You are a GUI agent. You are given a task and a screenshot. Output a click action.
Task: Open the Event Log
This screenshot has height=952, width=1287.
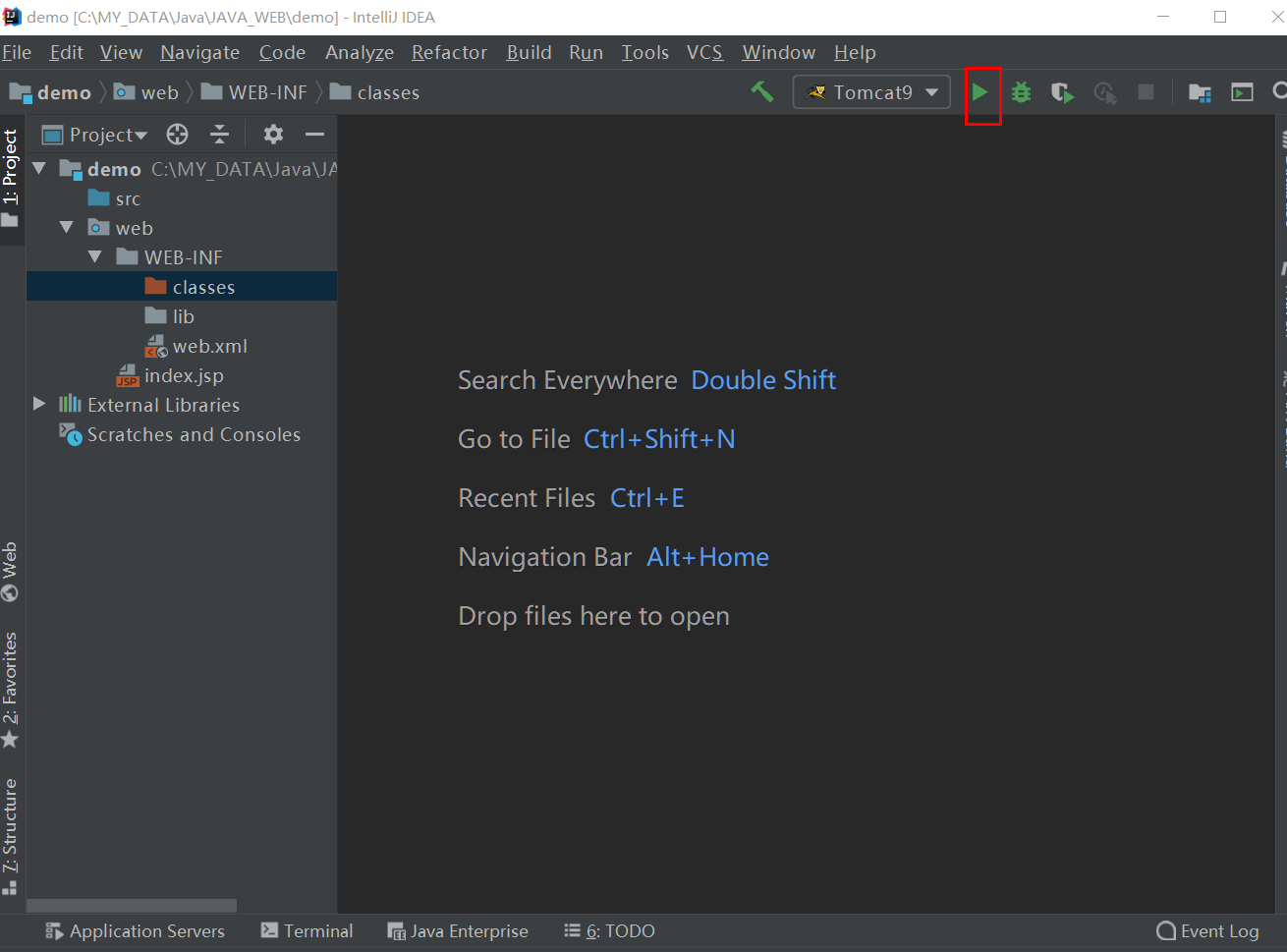click(x=1207, y=931)
